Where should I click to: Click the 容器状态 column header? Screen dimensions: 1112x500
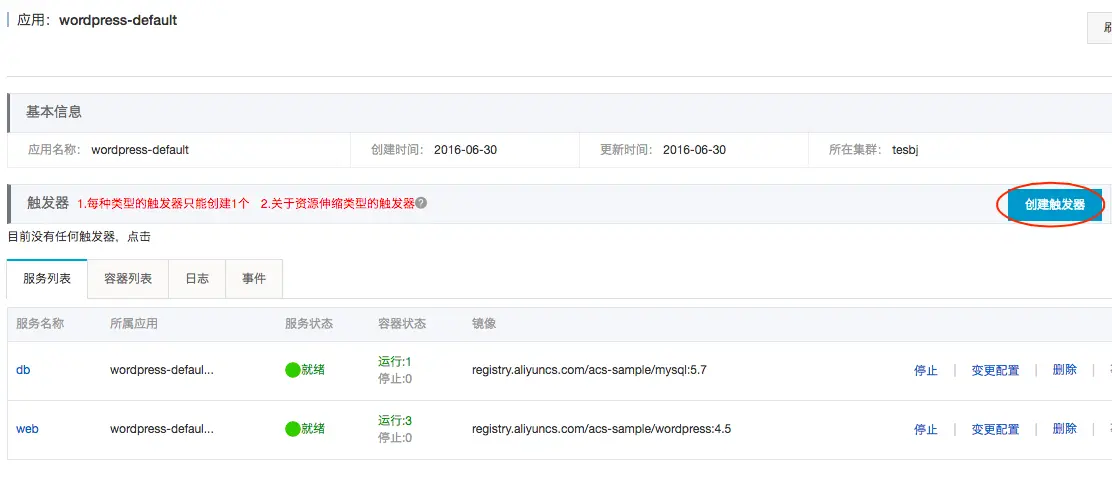tap(402, 323)
